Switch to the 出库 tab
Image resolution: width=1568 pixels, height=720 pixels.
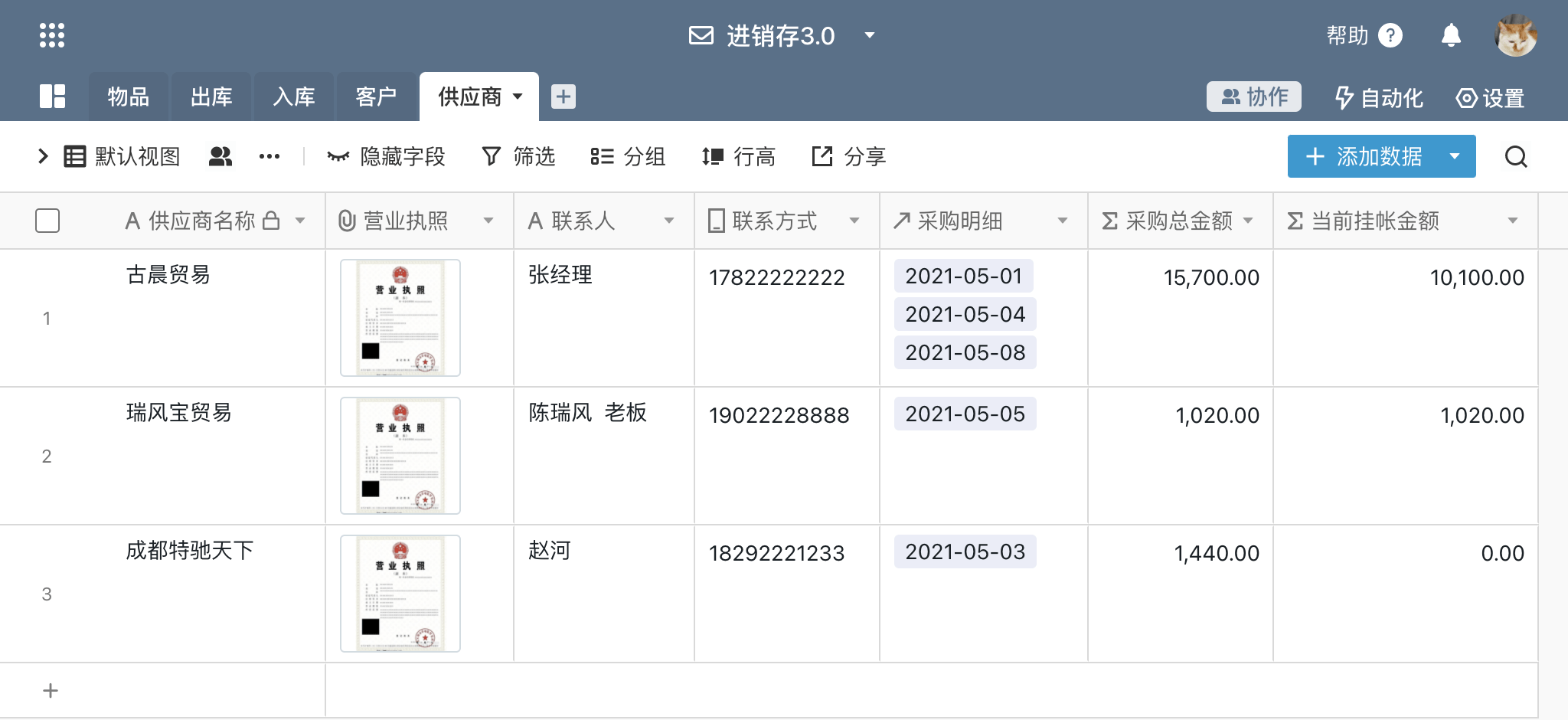click(x=211, y=97)
